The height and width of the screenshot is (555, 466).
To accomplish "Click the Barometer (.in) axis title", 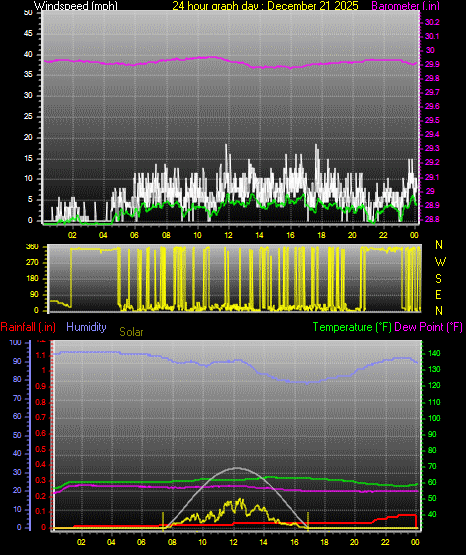I will 405,6.
